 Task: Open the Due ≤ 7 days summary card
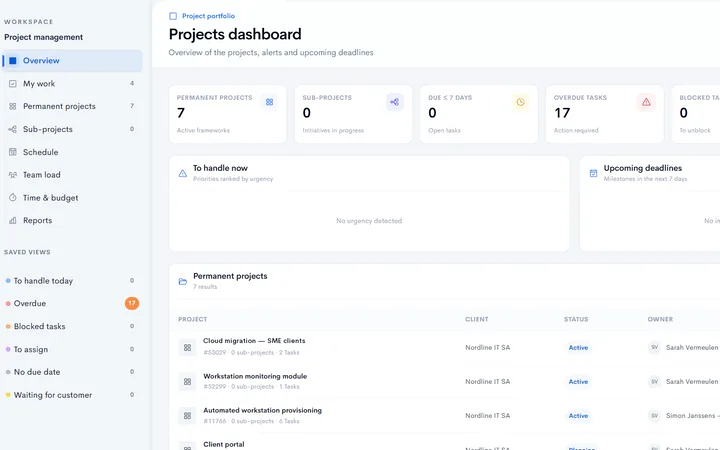[x=479, y=114]
